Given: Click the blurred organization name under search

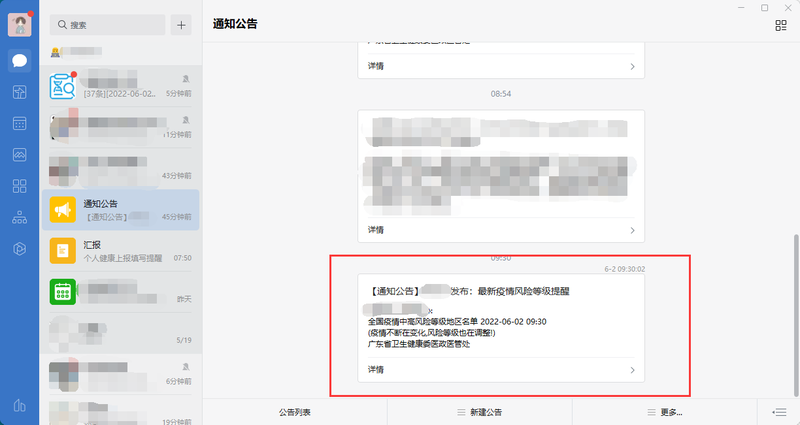Looking at the screenshot, I should point(81,52).
